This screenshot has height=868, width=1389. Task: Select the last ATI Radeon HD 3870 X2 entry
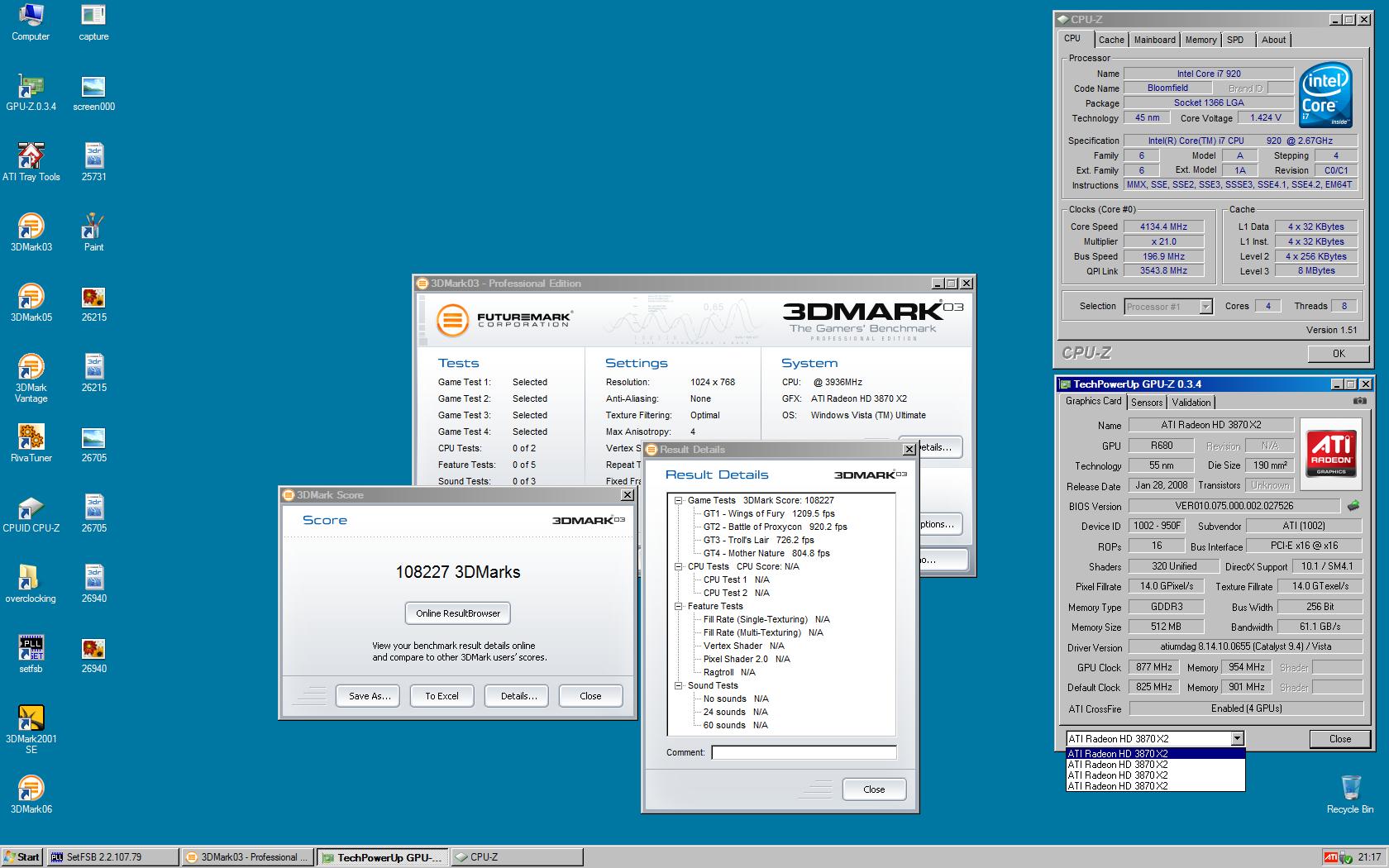point(1155,786)
